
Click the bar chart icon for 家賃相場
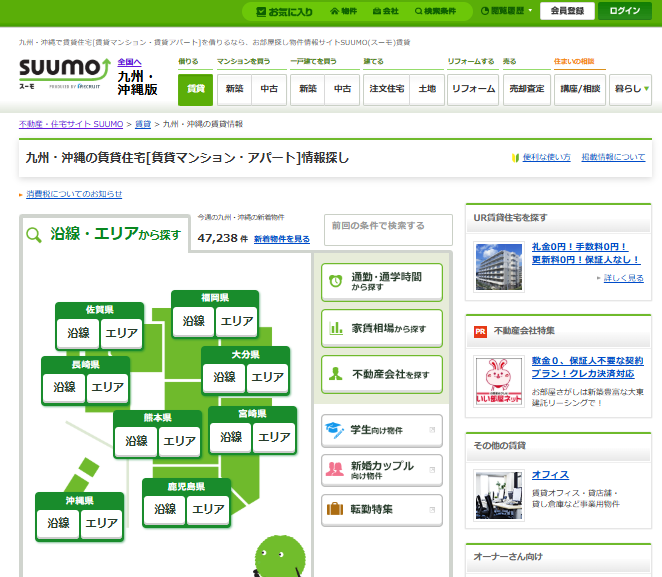point(335,328)
